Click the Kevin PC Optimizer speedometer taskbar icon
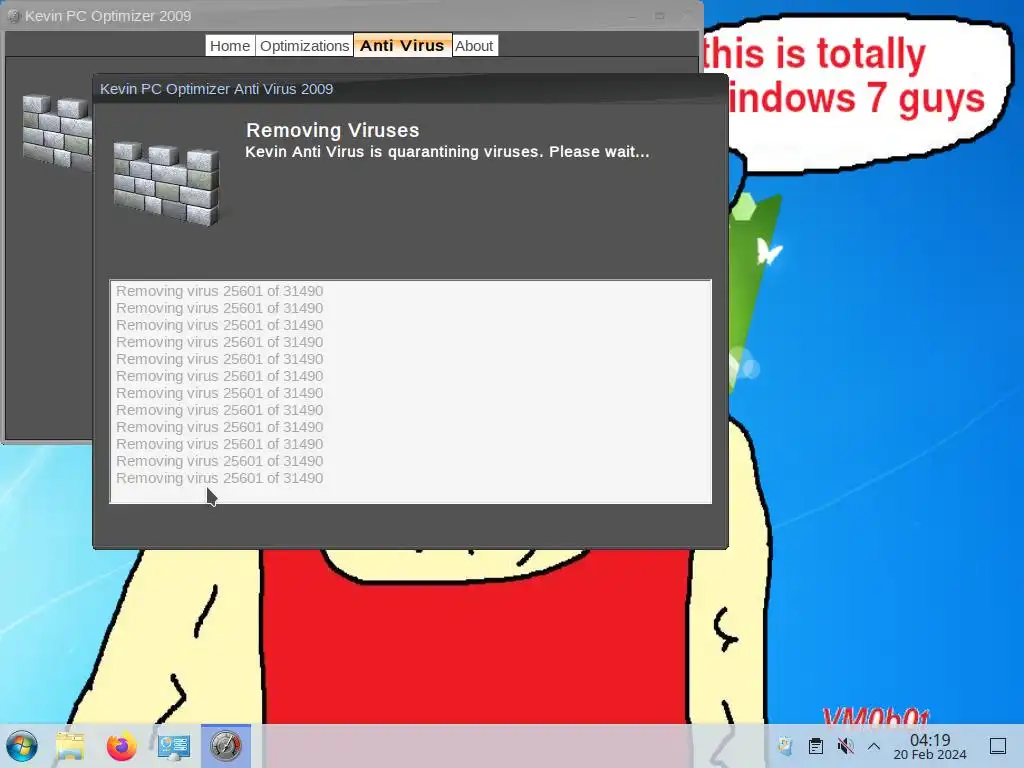Image resolution: width=1024 pixels, height=768 pixels. tap(226, 746)
